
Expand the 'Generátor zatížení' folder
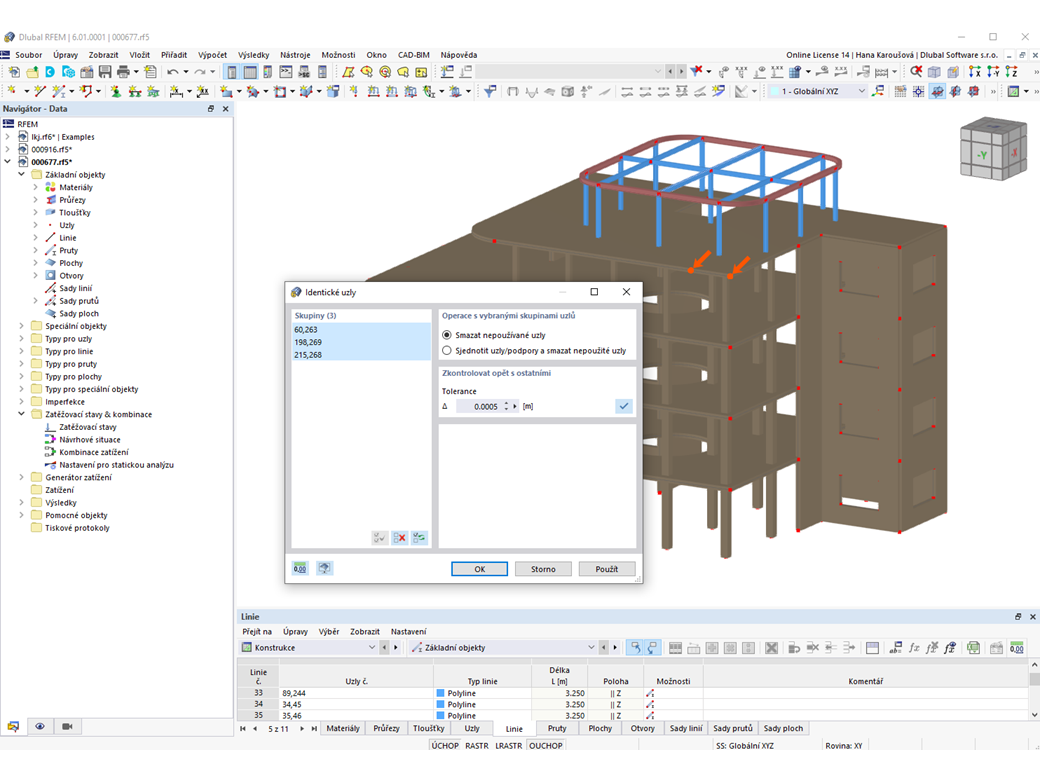coord(21,477)
